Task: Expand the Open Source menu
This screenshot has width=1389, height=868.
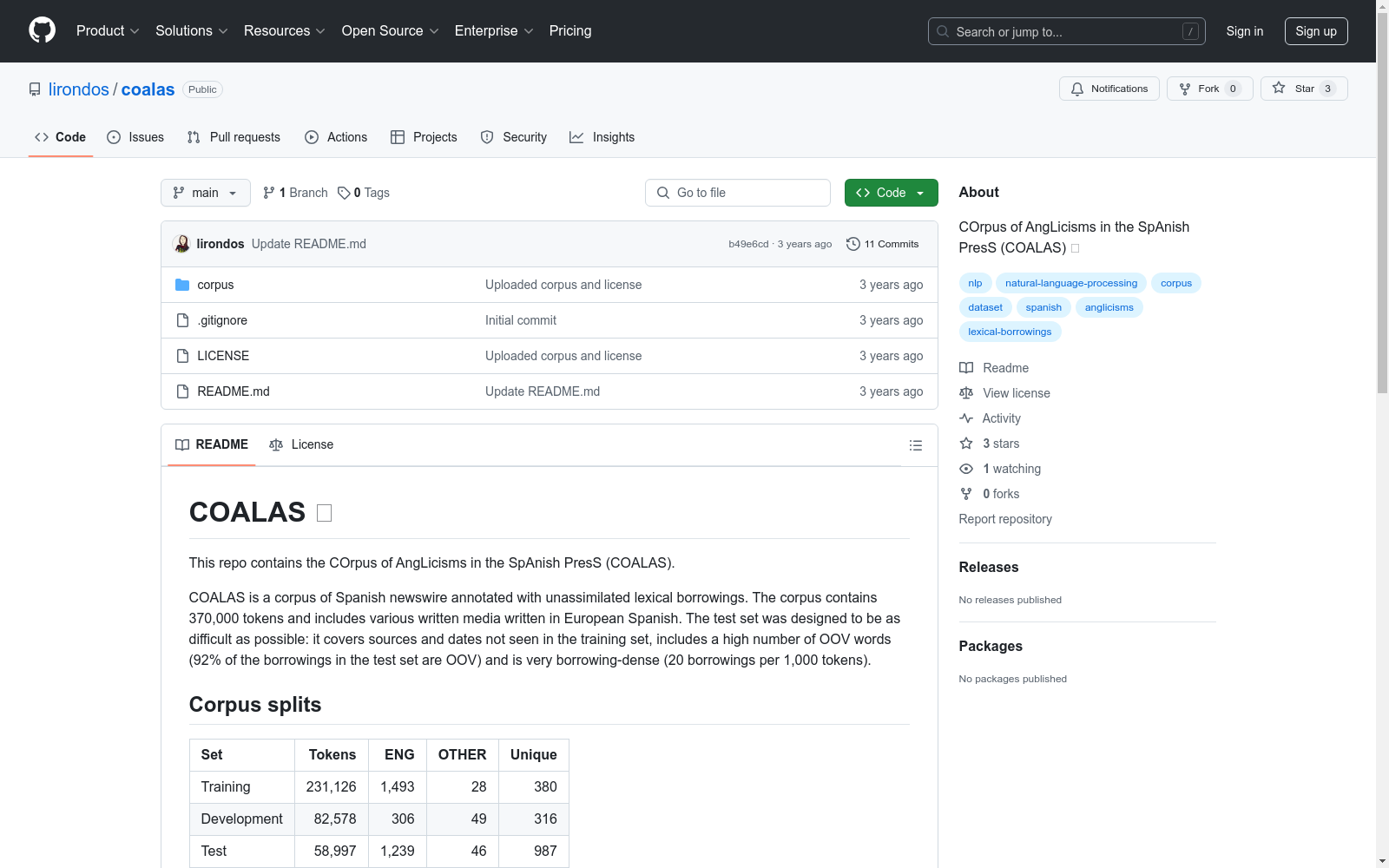Action: (391, 30)
